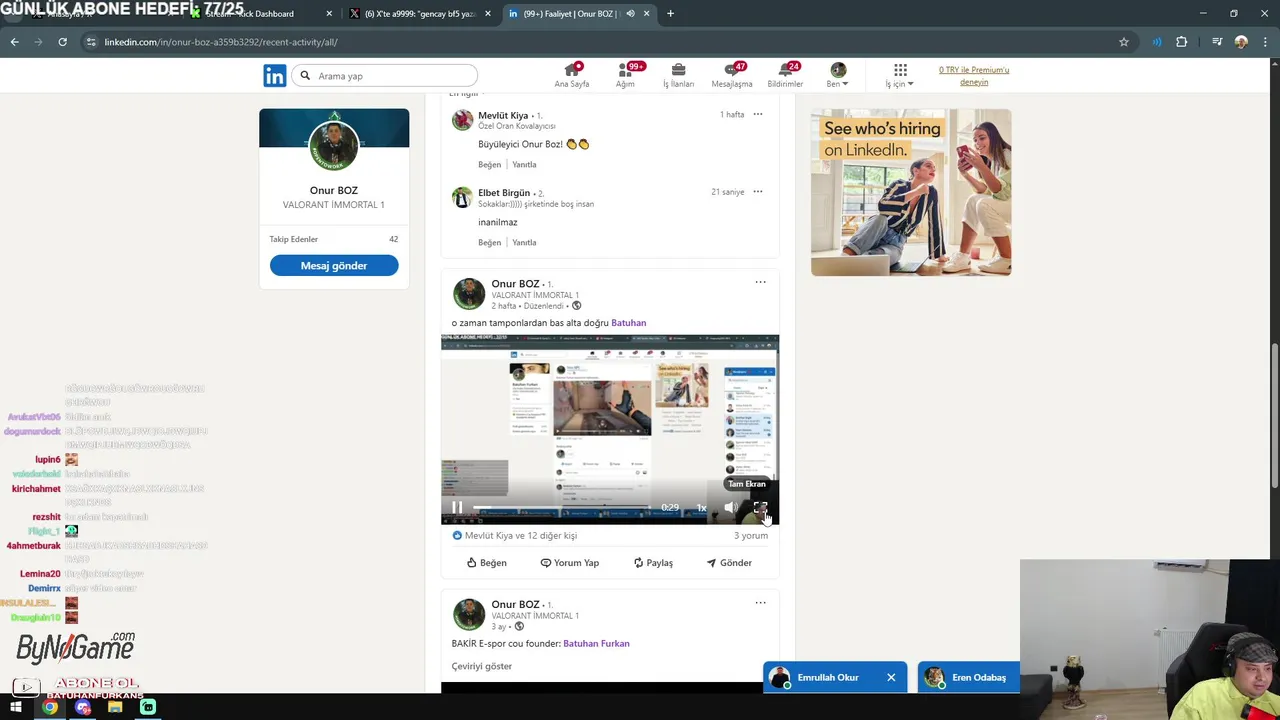
Task: Open File Explorer from the taskbar
Action: click(115, 708)
